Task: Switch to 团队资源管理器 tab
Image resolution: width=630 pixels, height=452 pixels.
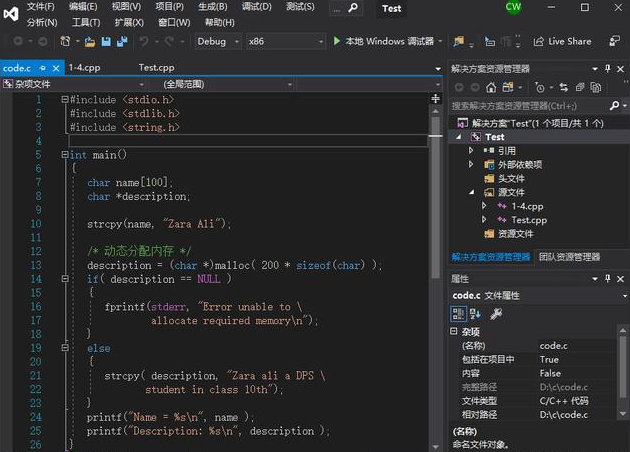Action: coord(571,256)
